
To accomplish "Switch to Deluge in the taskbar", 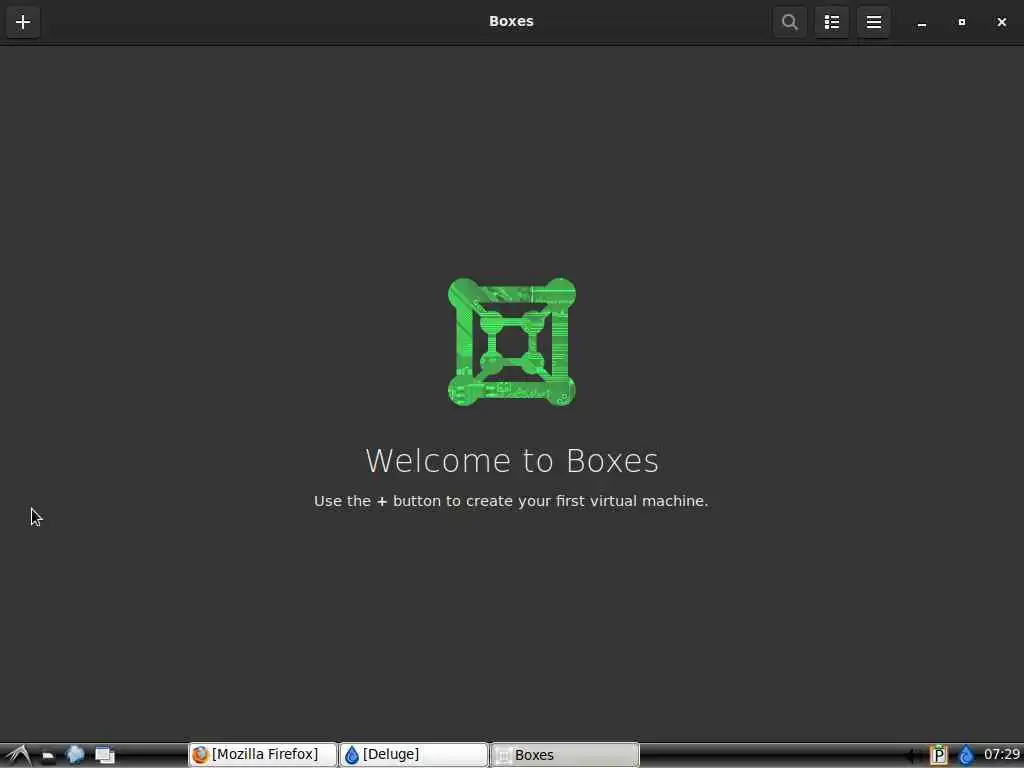I will point(414,755).
